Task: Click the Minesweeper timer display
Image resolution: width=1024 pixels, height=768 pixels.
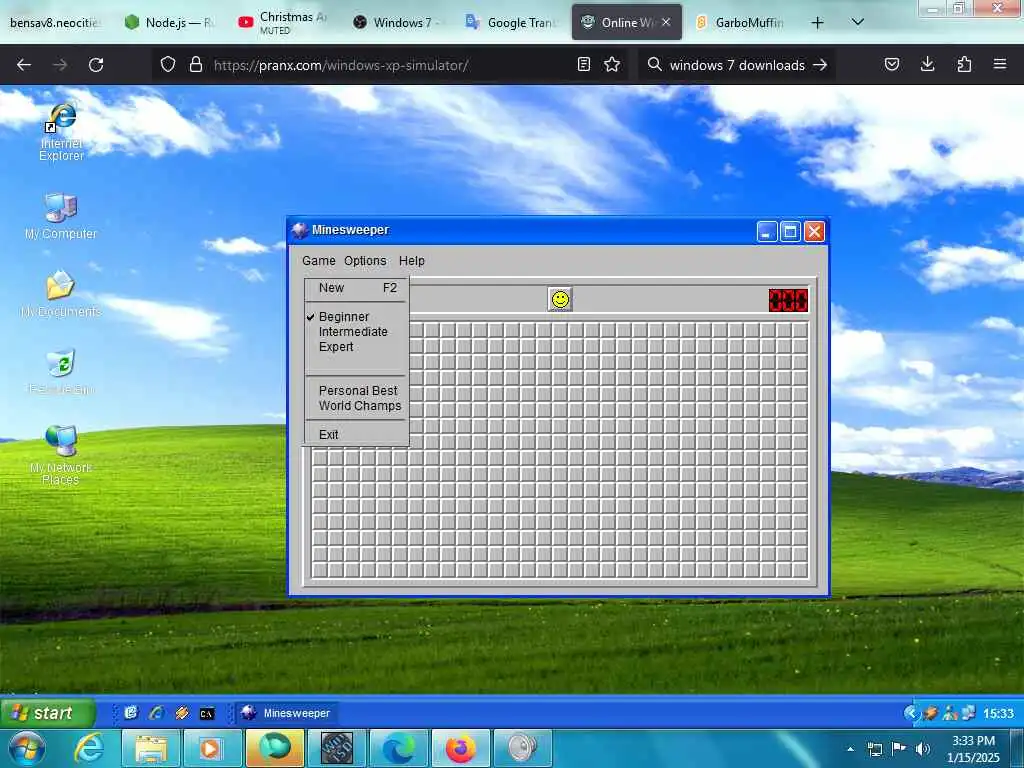Action: click(x=788, y=300)
